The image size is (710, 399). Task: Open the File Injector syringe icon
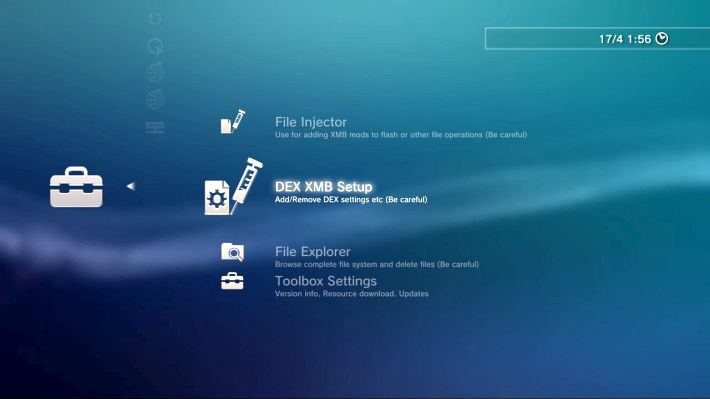[x=233, y=121]
